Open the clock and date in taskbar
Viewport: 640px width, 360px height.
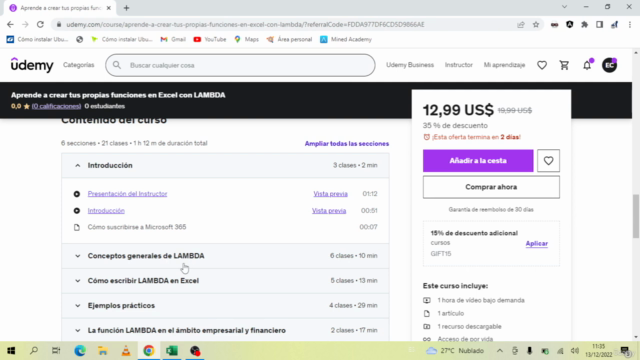(x=598, y=351)
